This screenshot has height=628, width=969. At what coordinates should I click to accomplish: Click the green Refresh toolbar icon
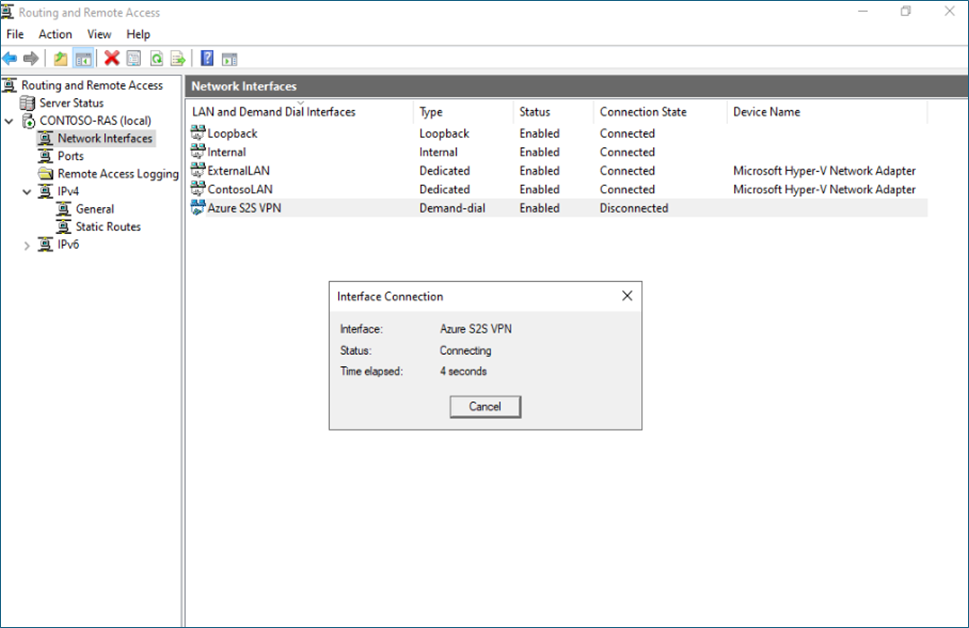coord(156,58)
